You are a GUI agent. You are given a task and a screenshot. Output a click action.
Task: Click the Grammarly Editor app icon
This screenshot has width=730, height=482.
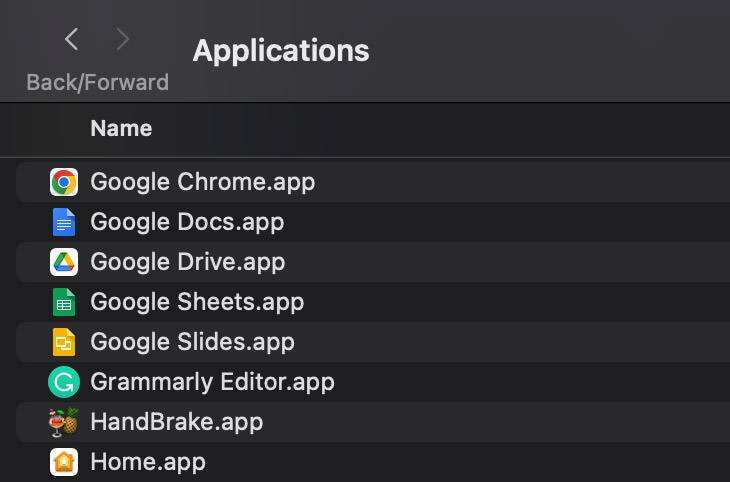63,382
